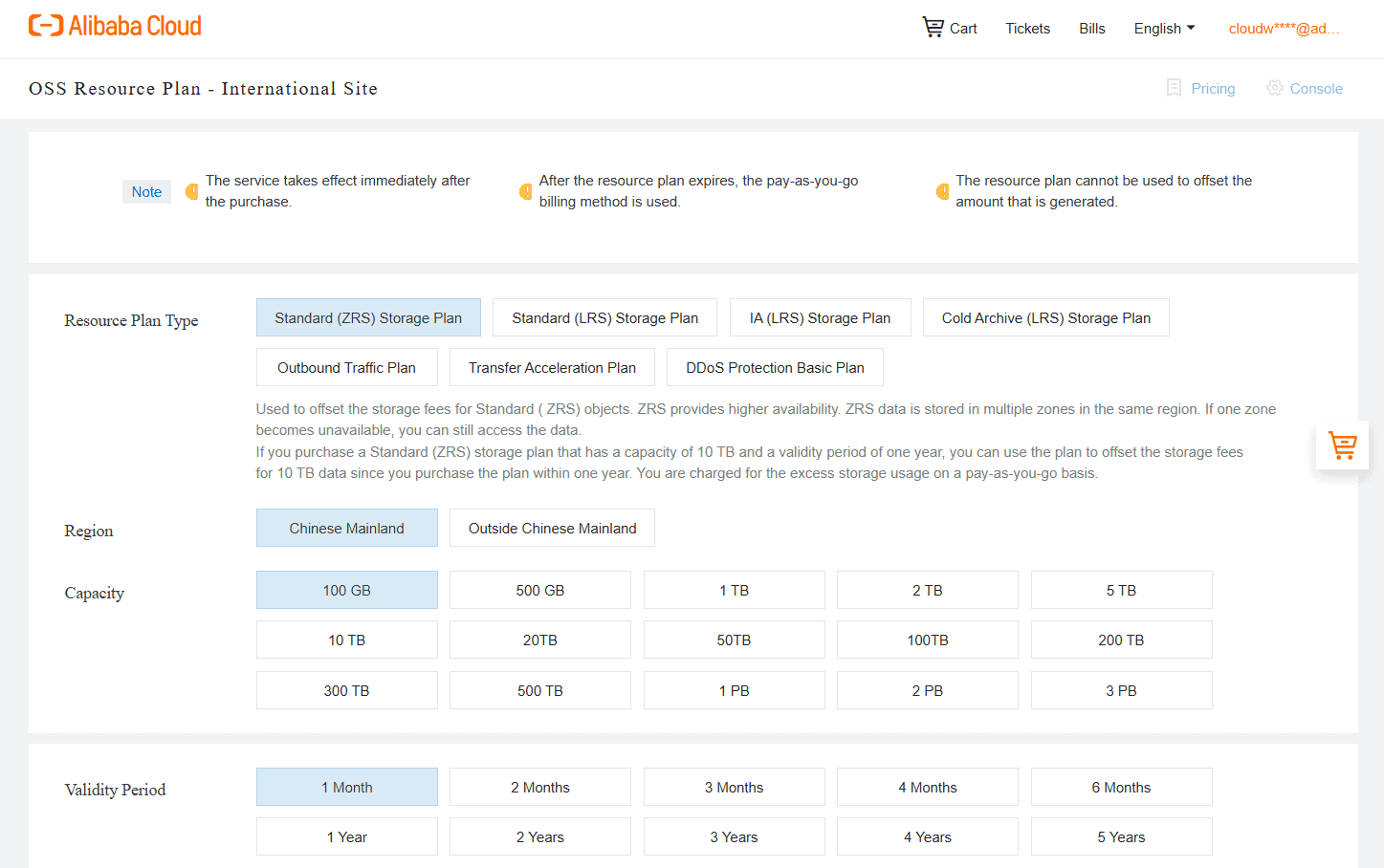
Task: Select Standard (LRS) Storage Plan
Action: 604,317
